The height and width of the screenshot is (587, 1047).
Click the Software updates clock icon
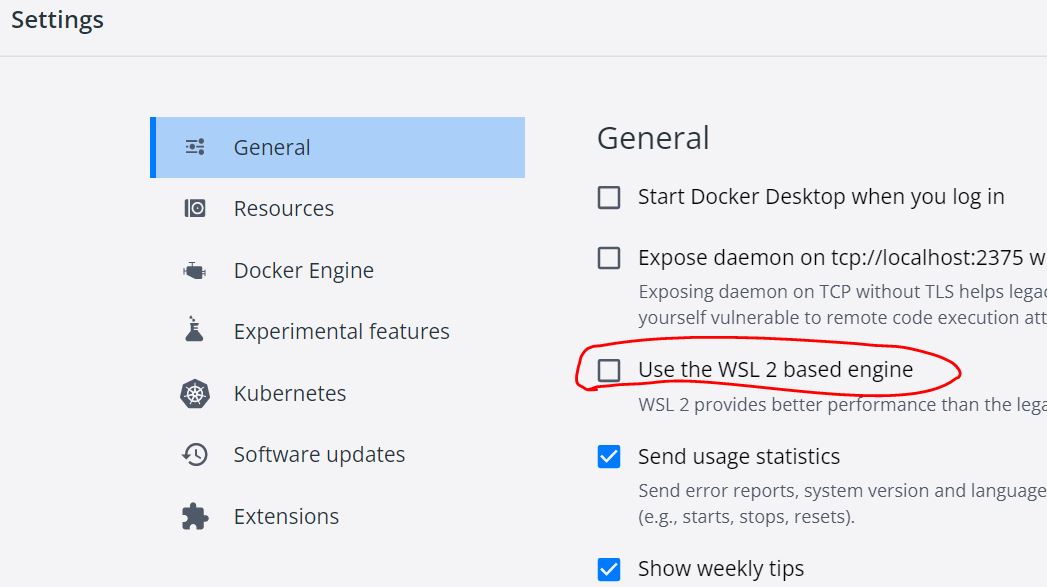tap(195, 455)
